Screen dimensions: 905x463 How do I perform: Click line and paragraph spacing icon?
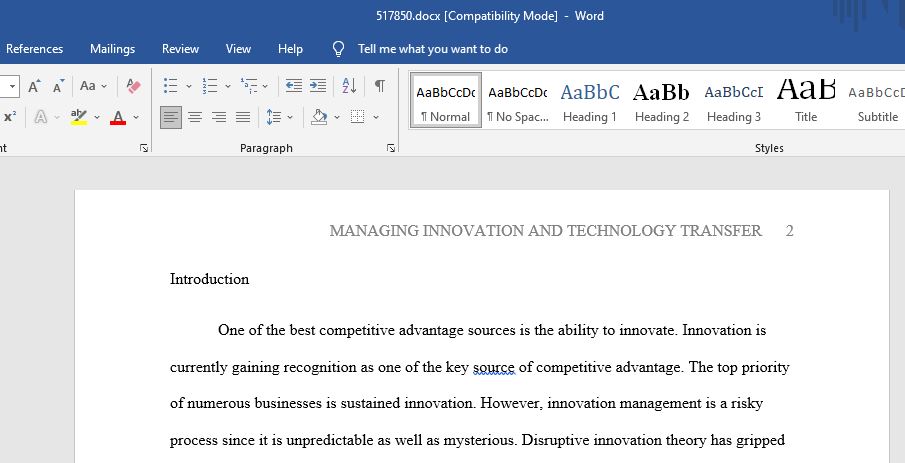pos(274,117)
